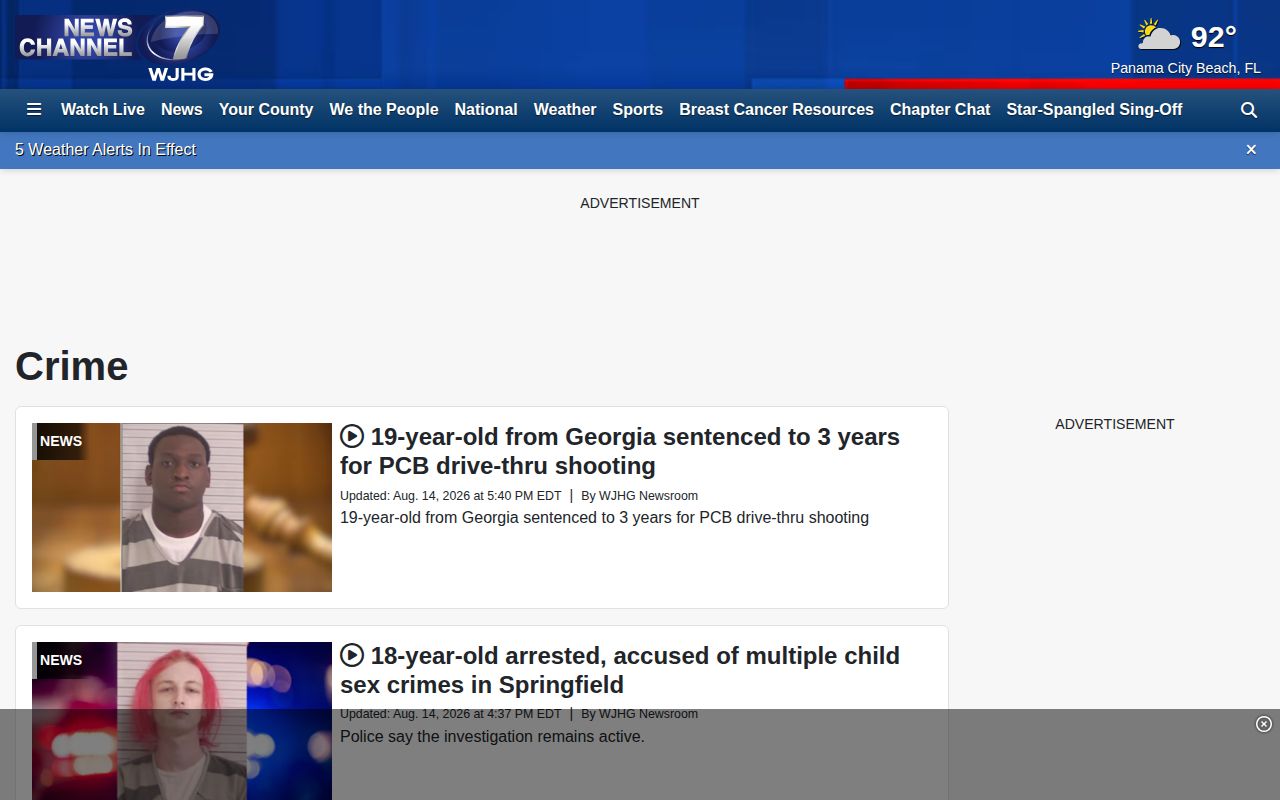Open the Weather section
This screenshot has height=800, width=1280.
565,110
